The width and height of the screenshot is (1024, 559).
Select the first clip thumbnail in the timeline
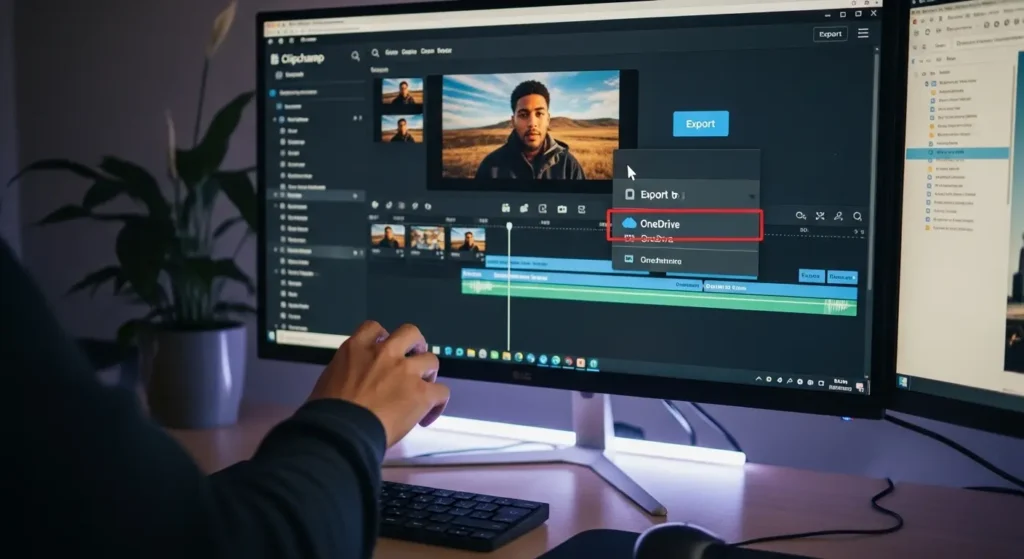388,237
